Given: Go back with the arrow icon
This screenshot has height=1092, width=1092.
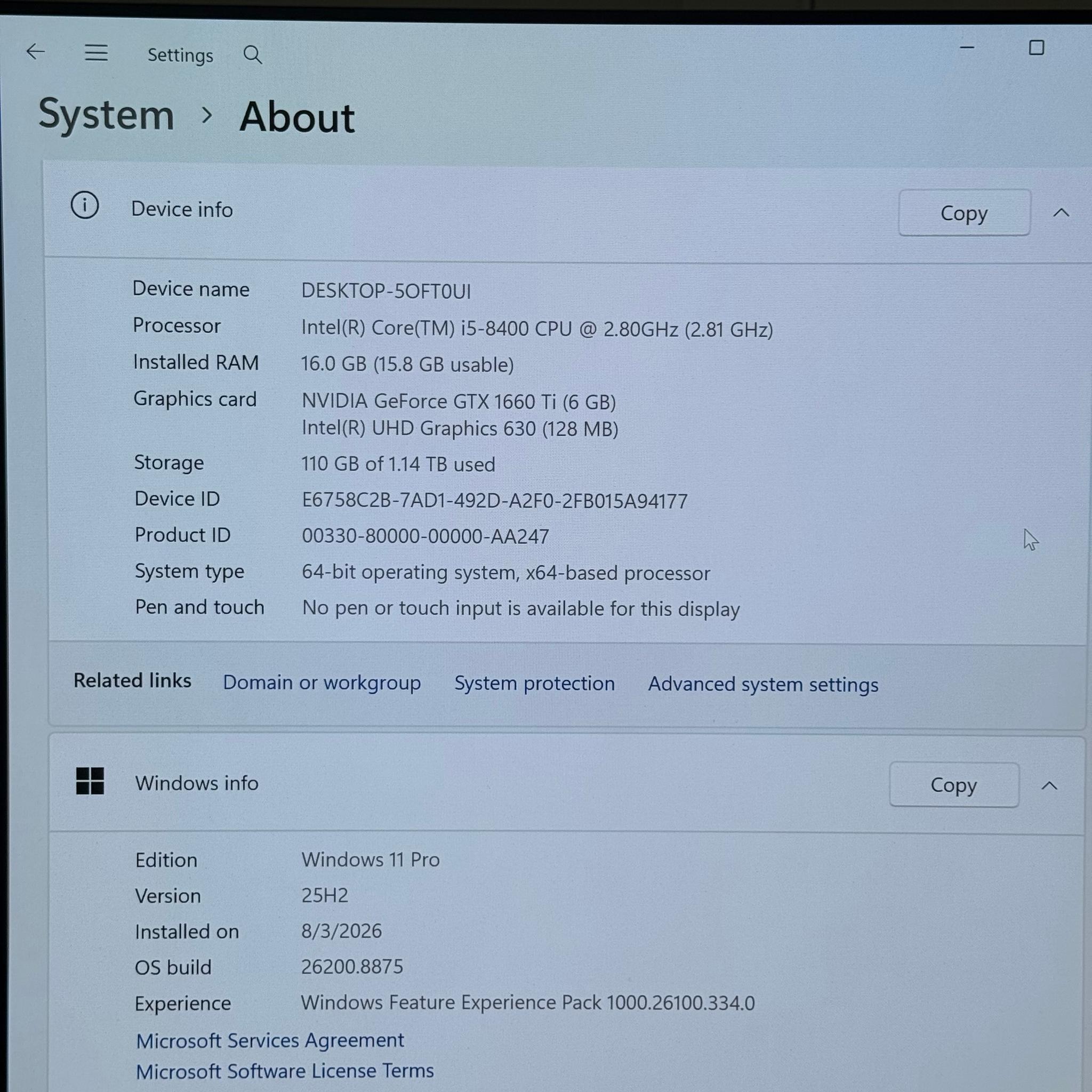Looking at the screenshot, I should pyautogui.click(x=36, y=52).
